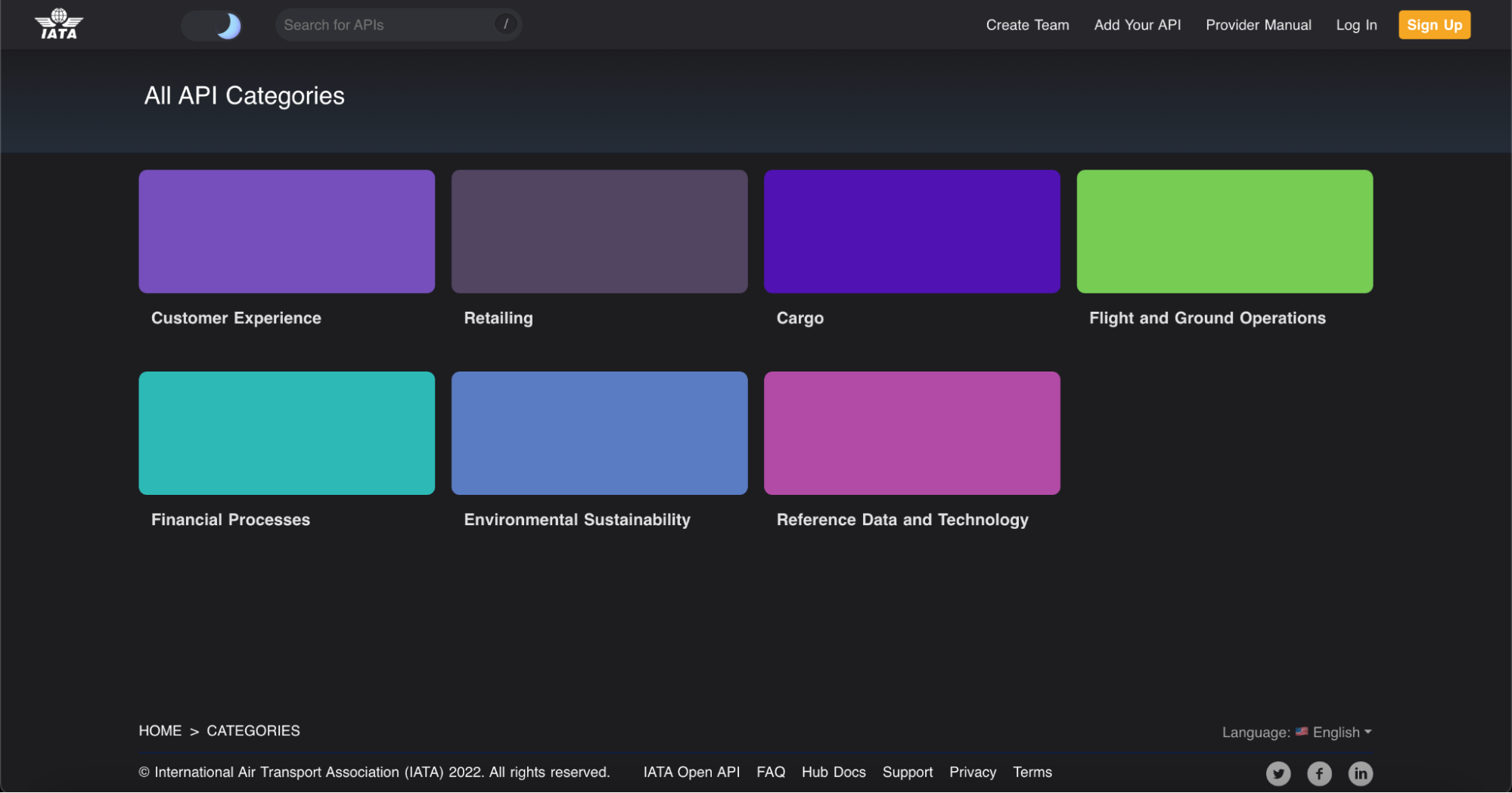Viewport: 1512px width, 793px height.
Task: Click the Environmental Sustainability label
Action: coord(576,519)
